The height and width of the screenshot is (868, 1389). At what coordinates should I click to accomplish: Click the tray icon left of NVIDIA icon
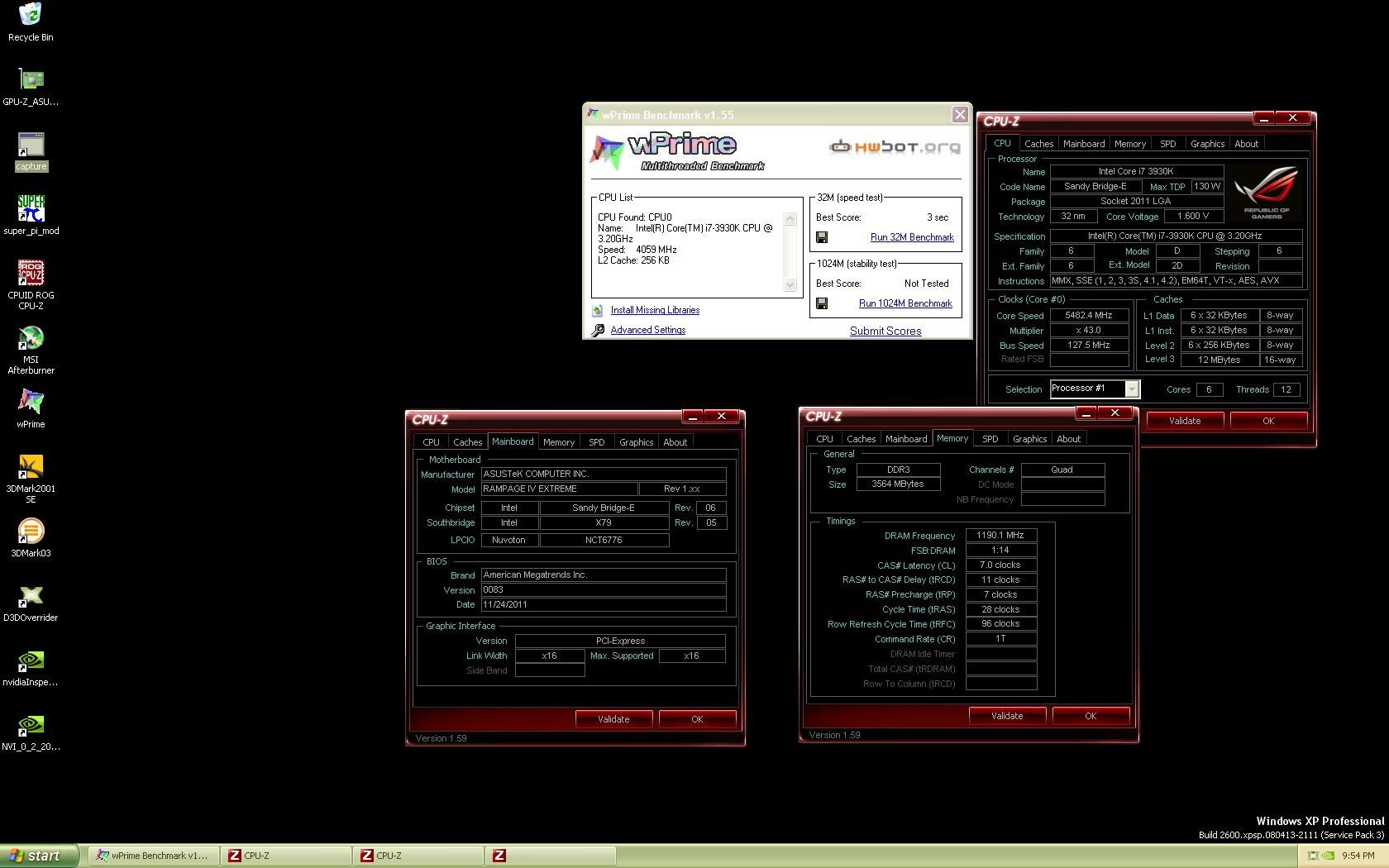coord(1312,856)
